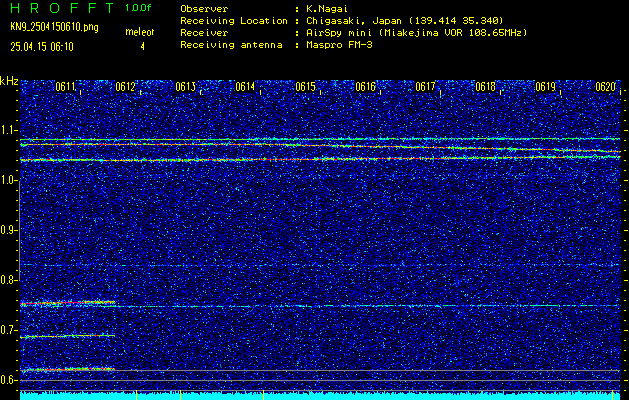Click the meteor count value 4
629x400 pixels.
point(142,47)
